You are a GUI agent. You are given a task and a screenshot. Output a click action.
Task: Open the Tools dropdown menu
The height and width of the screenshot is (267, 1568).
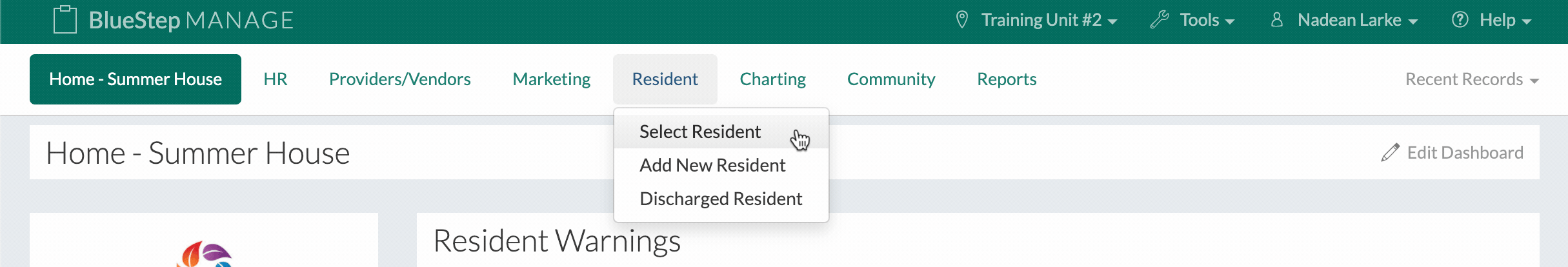(1207, 20)
